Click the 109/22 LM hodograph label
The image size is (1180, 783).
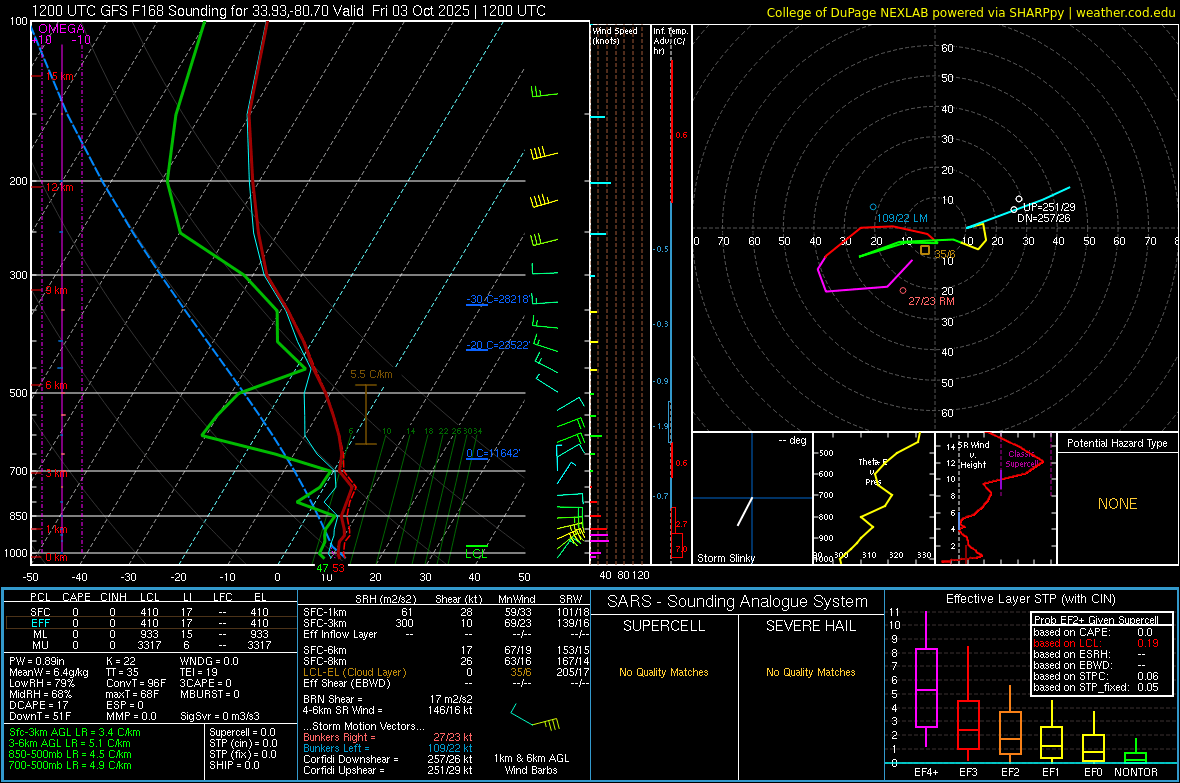[902, 218]
